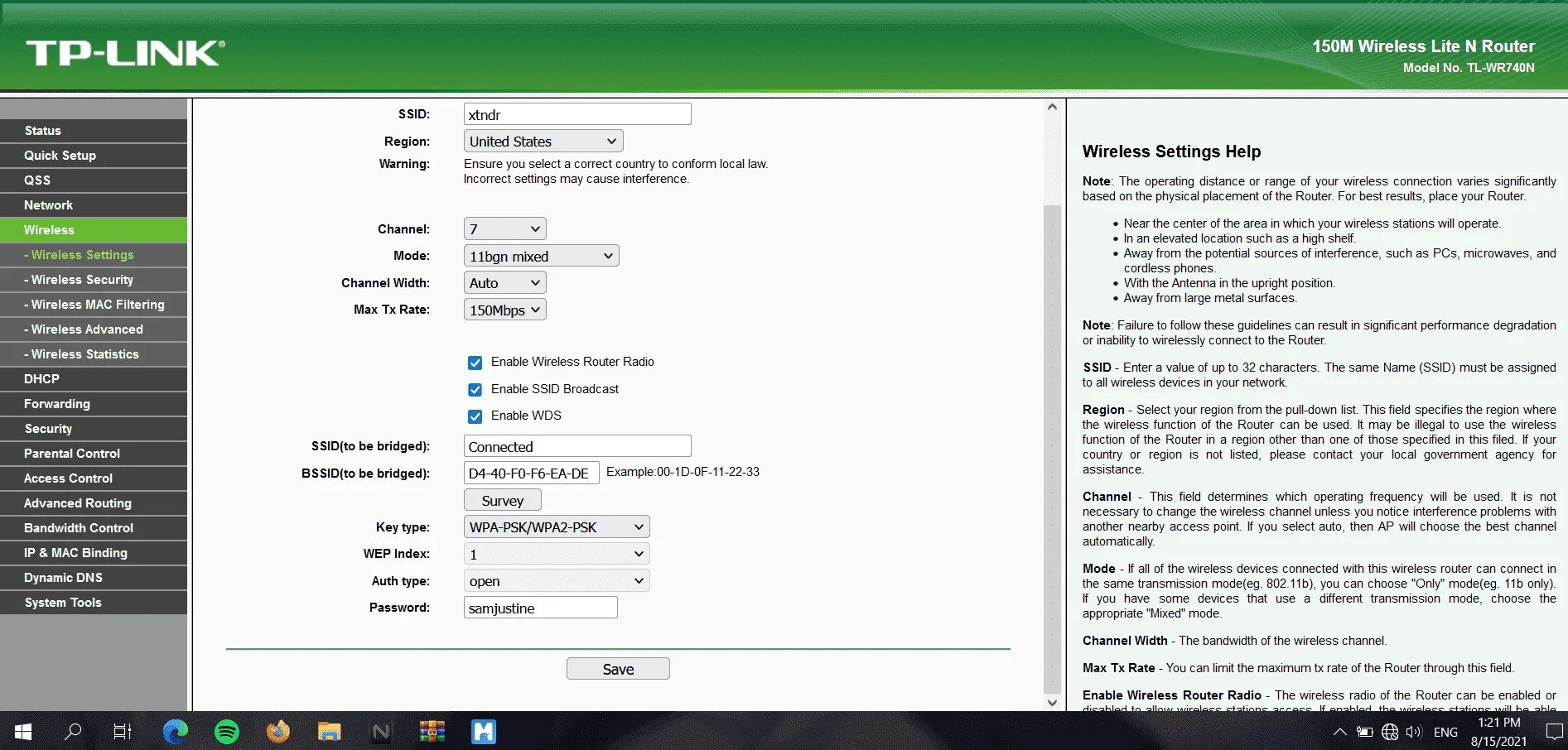Open the Mode dropdown

[x=542, y=256]
